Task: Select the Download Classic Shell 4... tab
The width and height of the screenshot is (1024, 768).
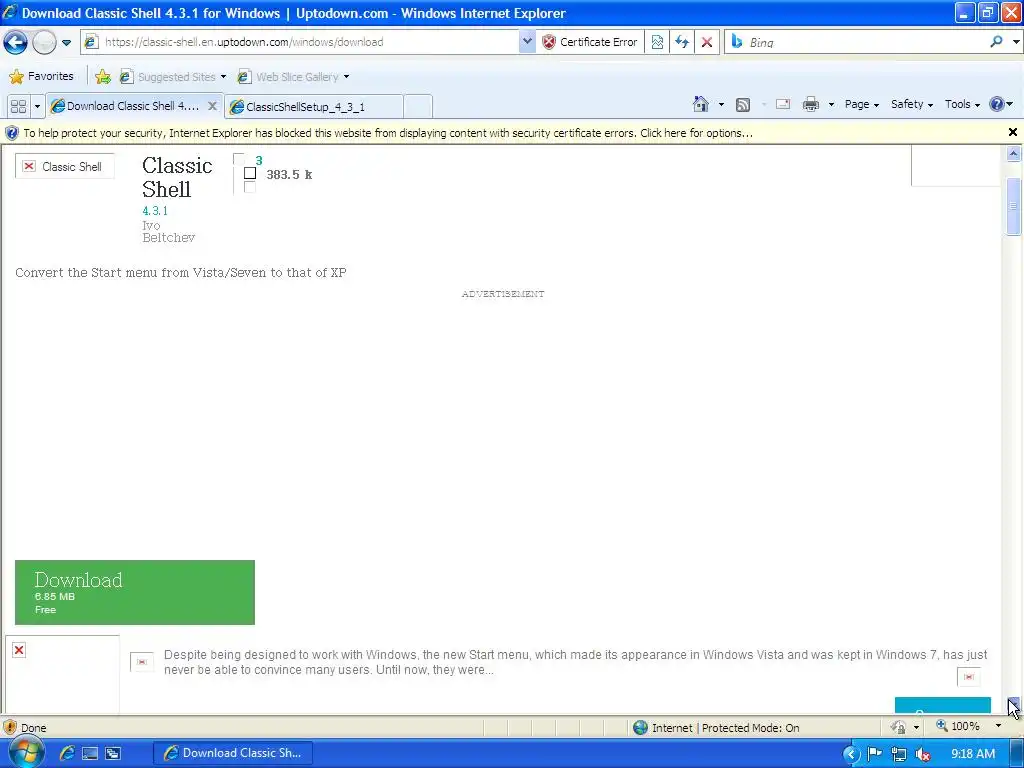Action: click(x=133, y=106)
